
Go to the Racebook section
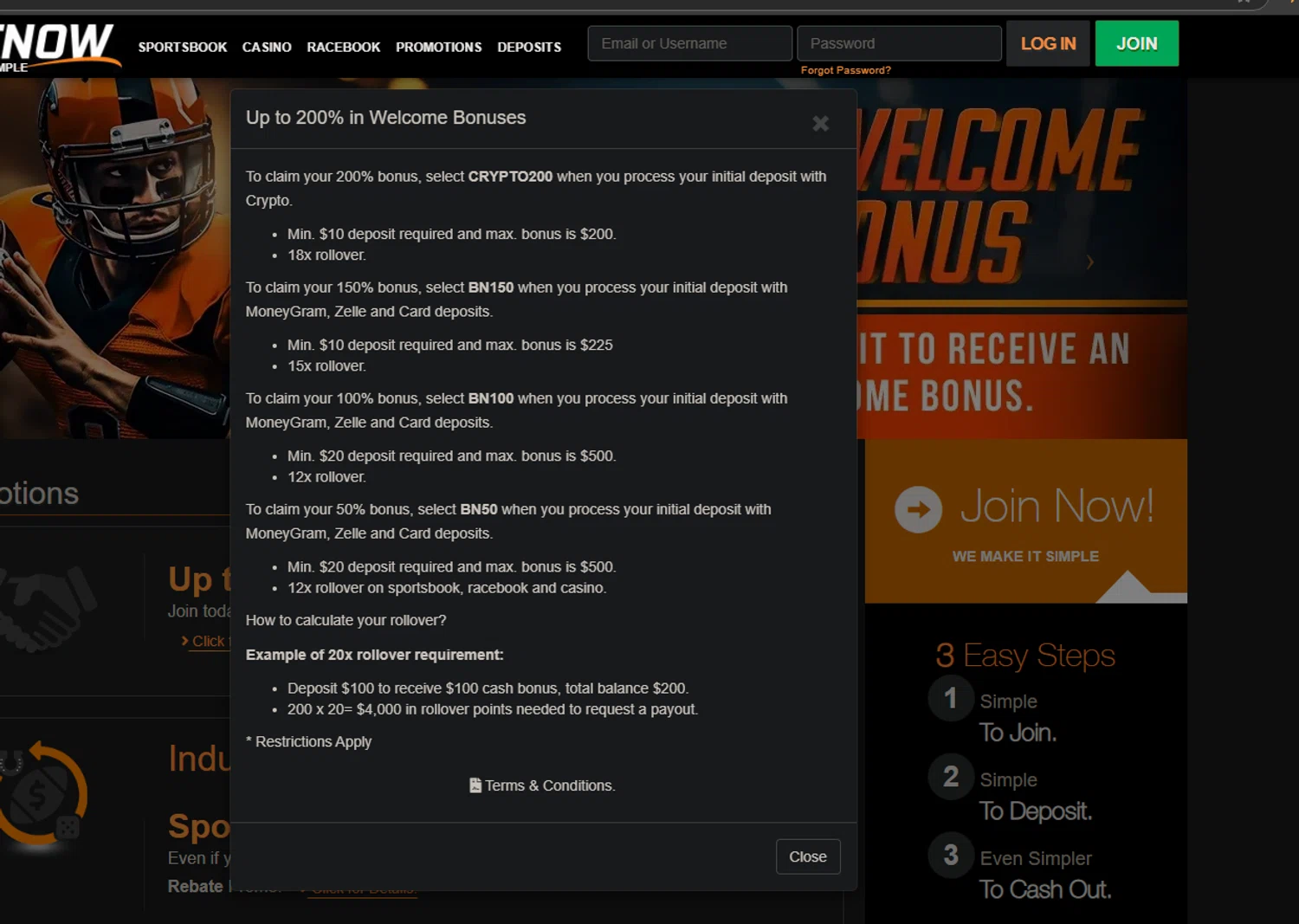pyautogui.click(x=344, y=47)
